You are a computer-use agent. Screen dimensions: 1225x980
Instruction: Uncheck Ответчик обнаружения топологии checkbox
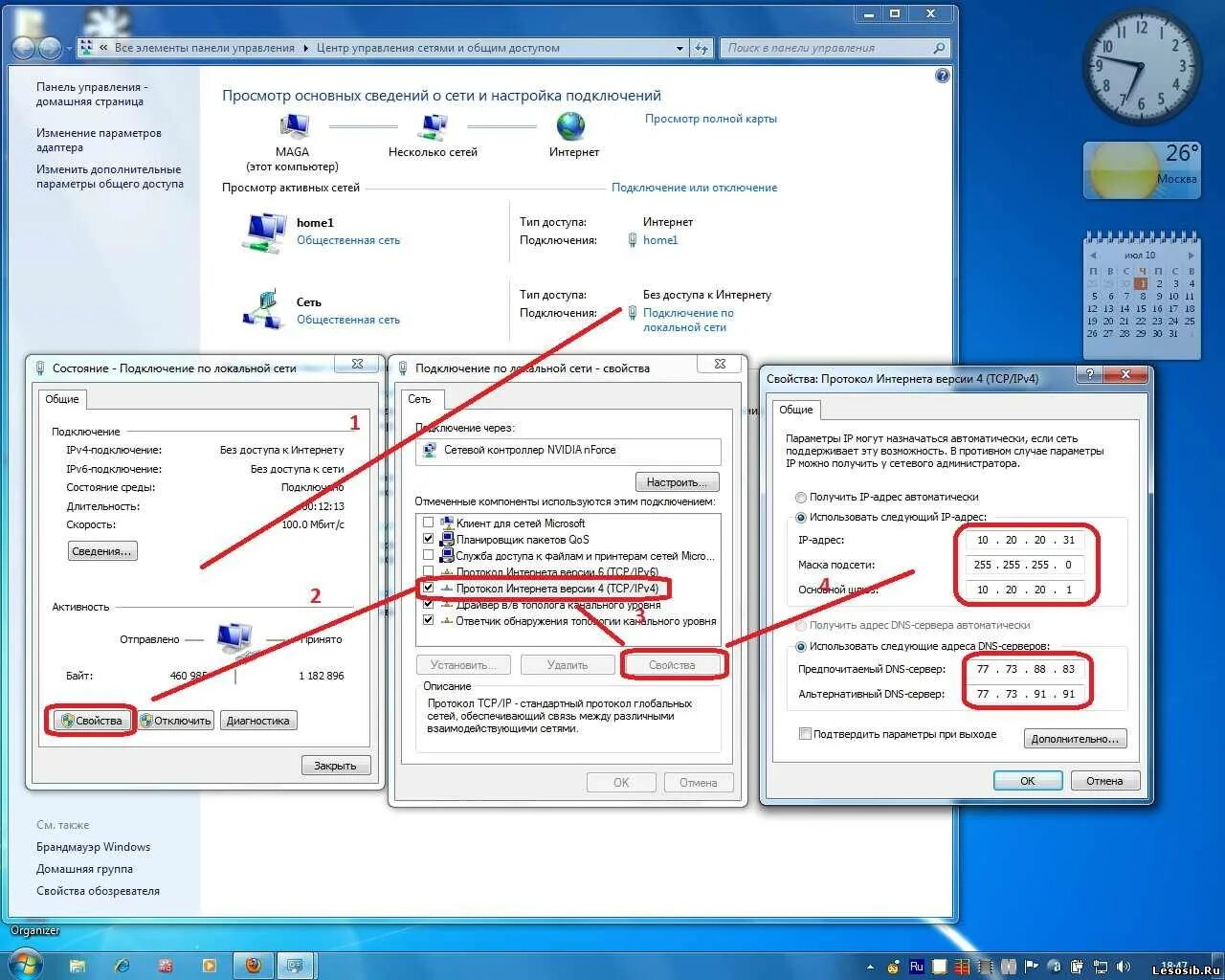pyautogui.click(x=429, y=620)
